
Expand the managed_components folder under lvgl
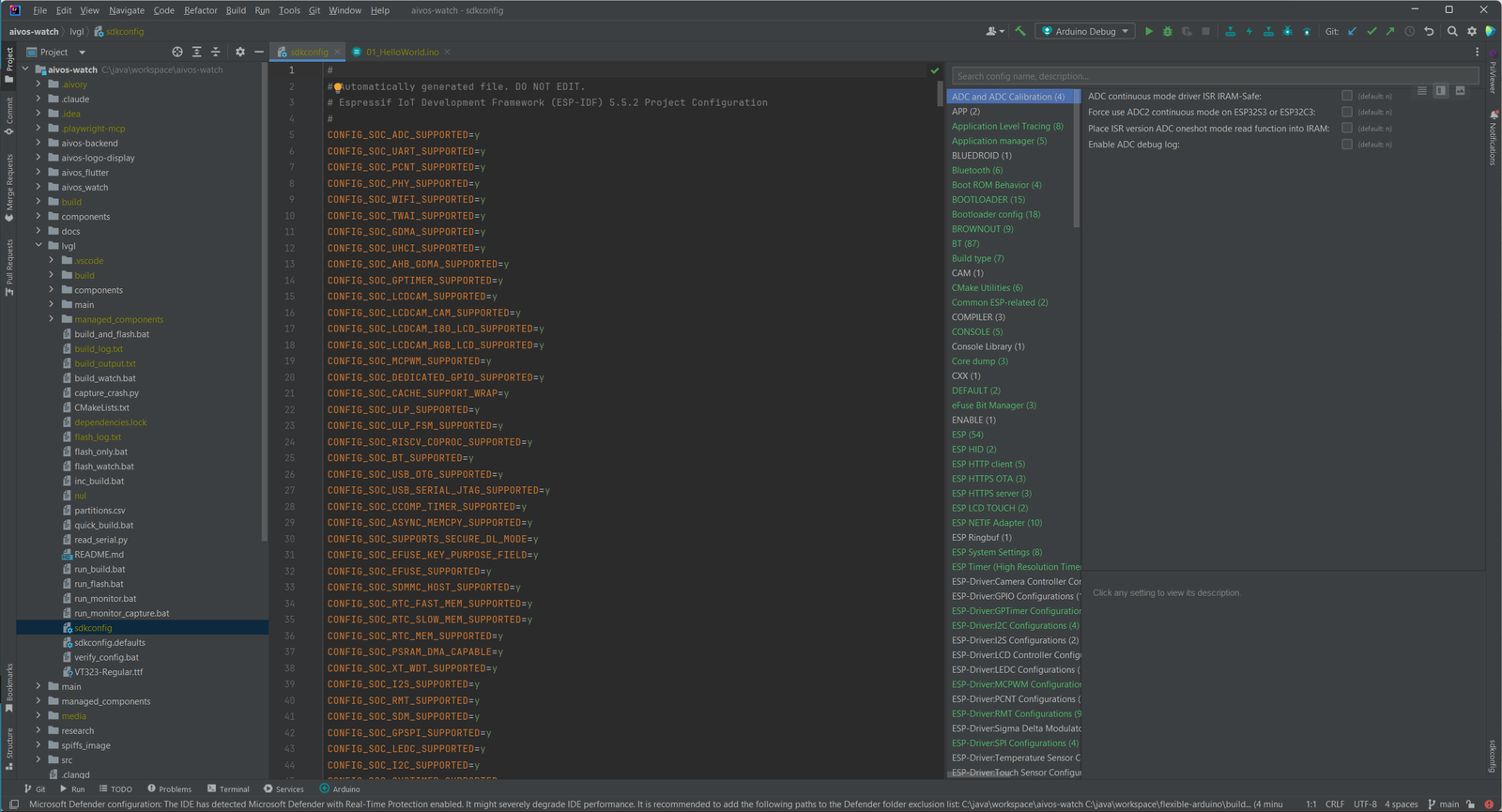pyautogui.click(x=52, y=319)
